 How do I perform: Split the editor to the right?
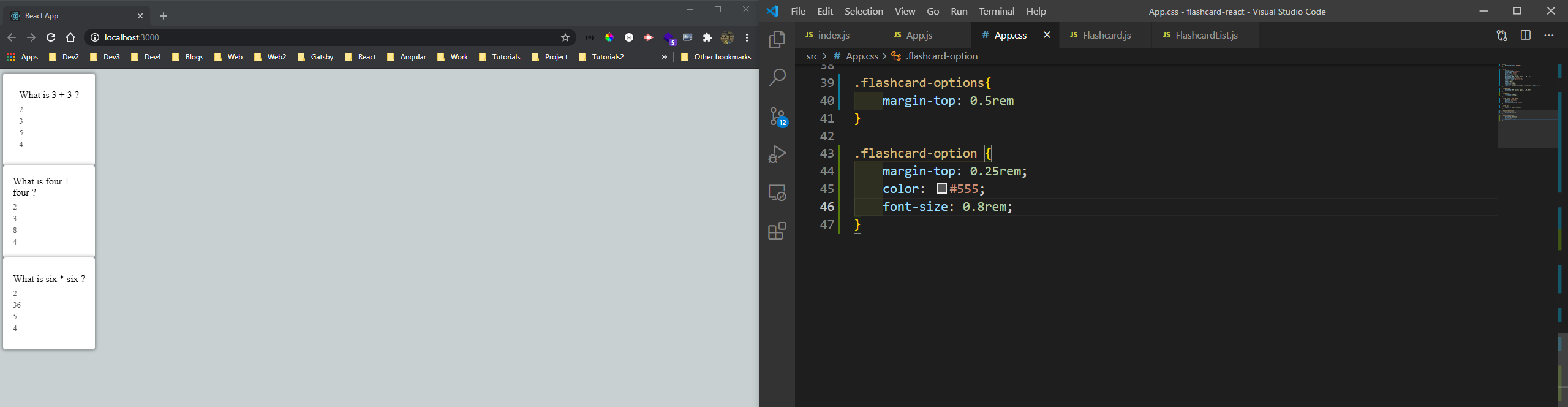click(1526, 36)
